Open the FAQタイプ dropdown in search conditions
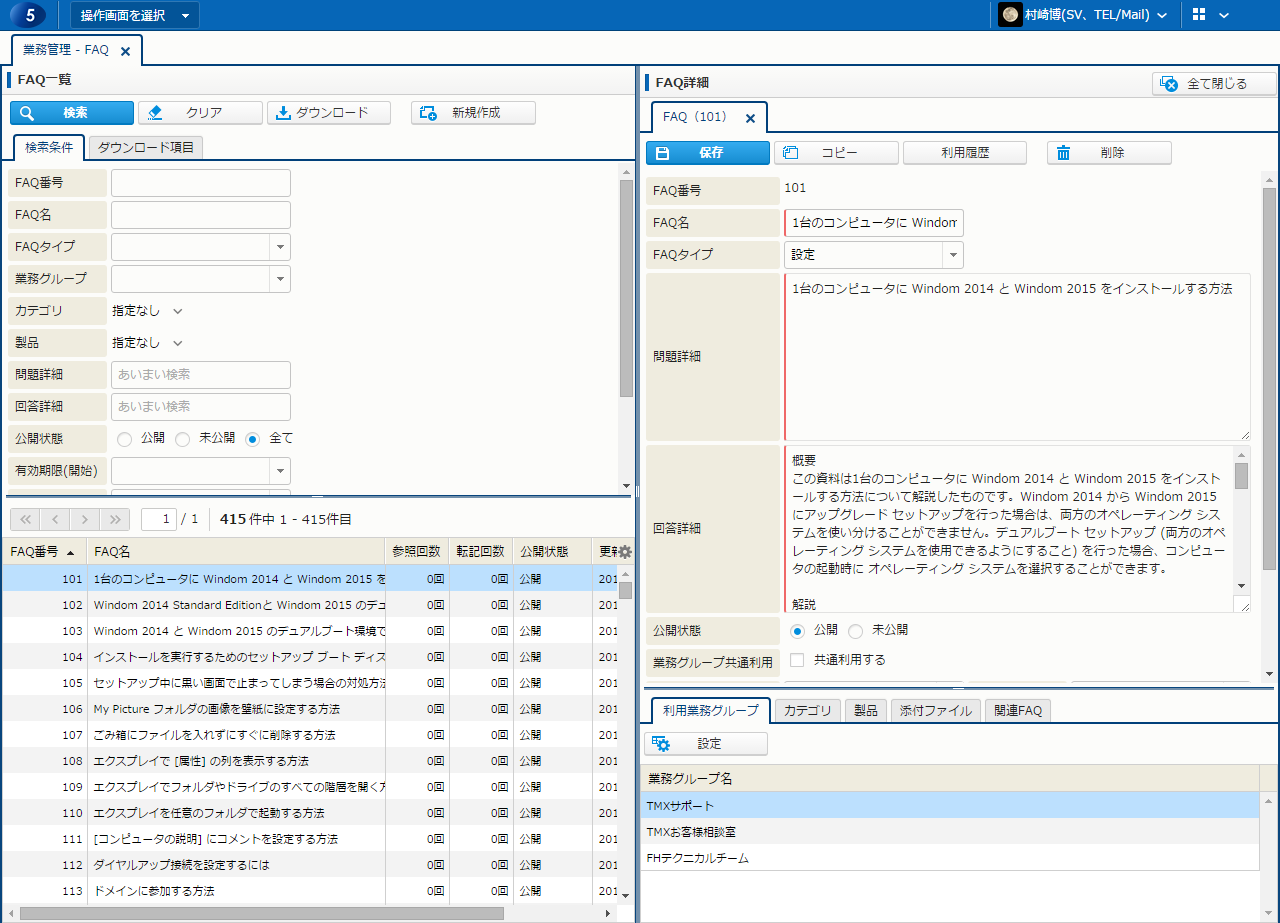The height and width of the screenshot is (923, 1280). 280,247
